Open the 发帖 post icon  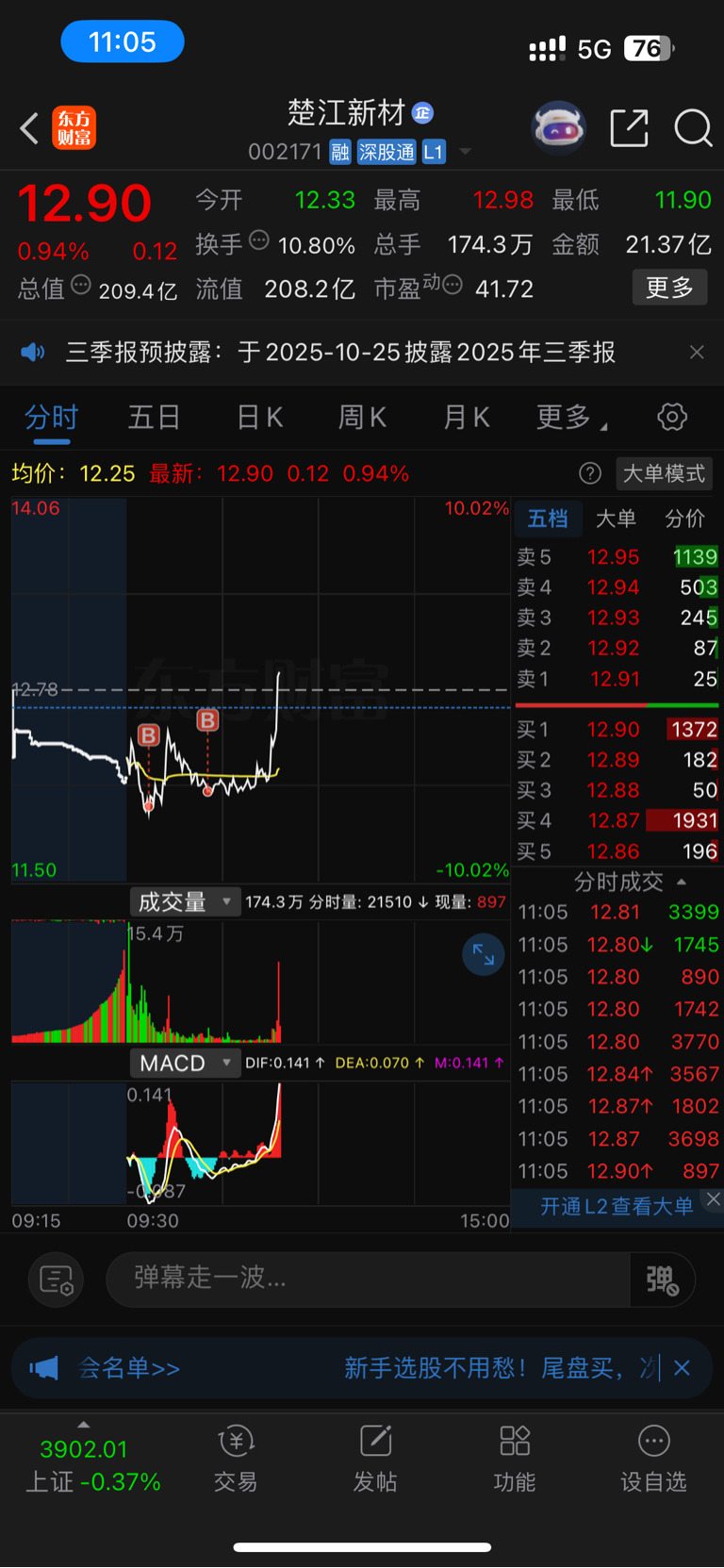pos(375,1460)
